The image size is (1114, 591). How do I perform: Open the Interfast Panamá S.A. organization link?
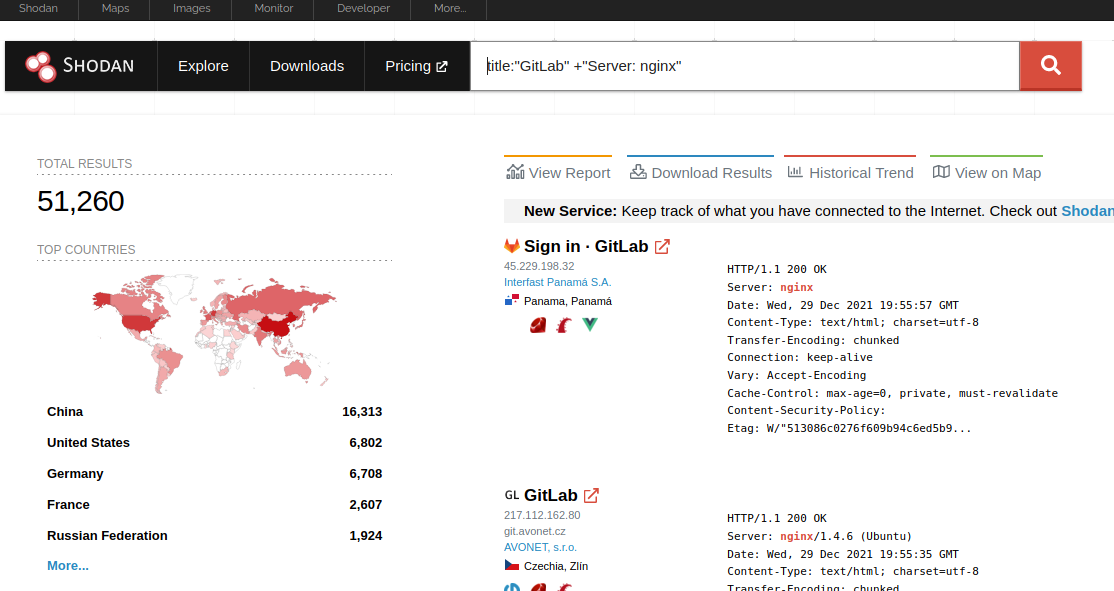pyautogui.click(x=557, y=282)
